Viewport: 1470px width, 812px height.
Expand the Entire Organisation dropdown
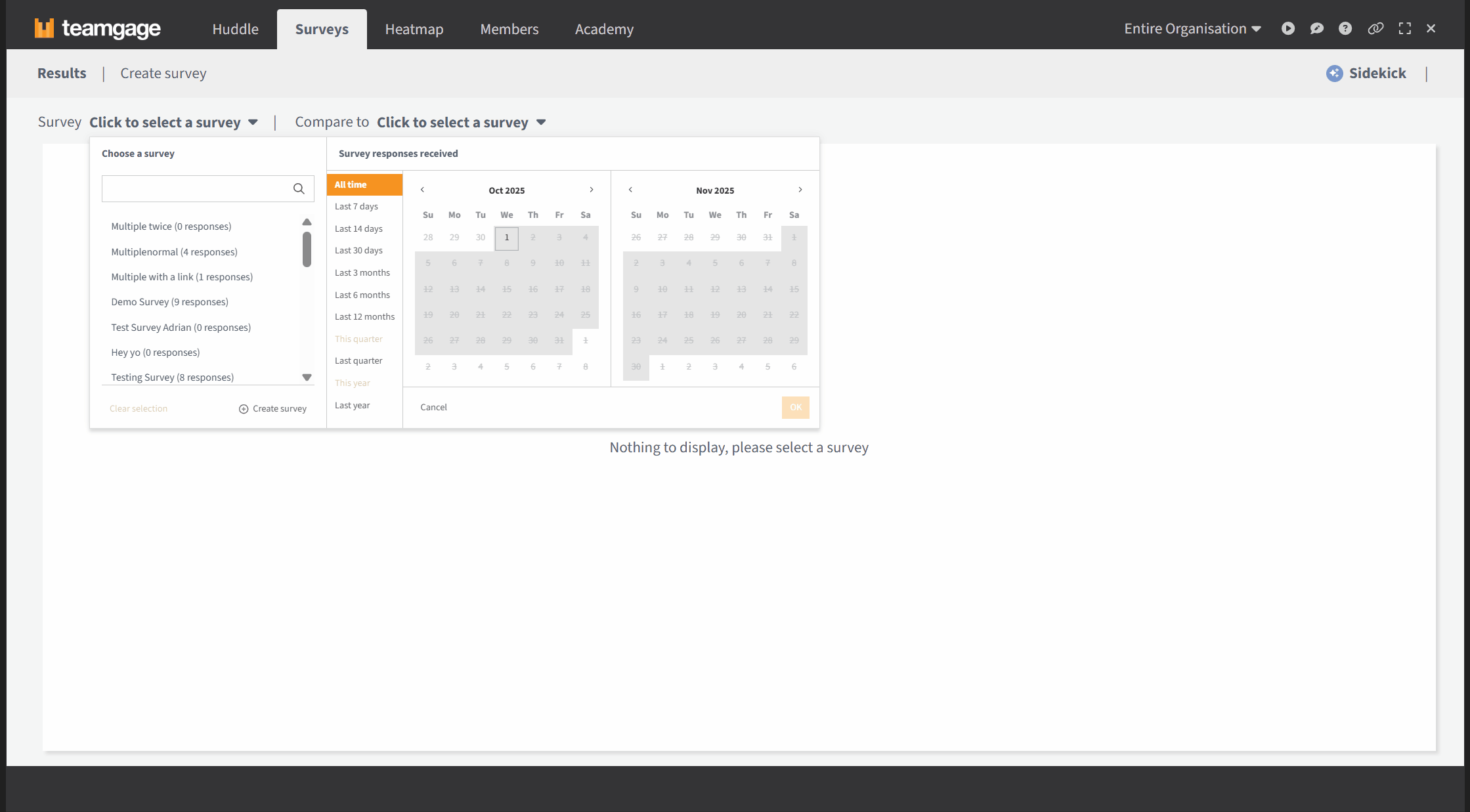pos(1192,29)
